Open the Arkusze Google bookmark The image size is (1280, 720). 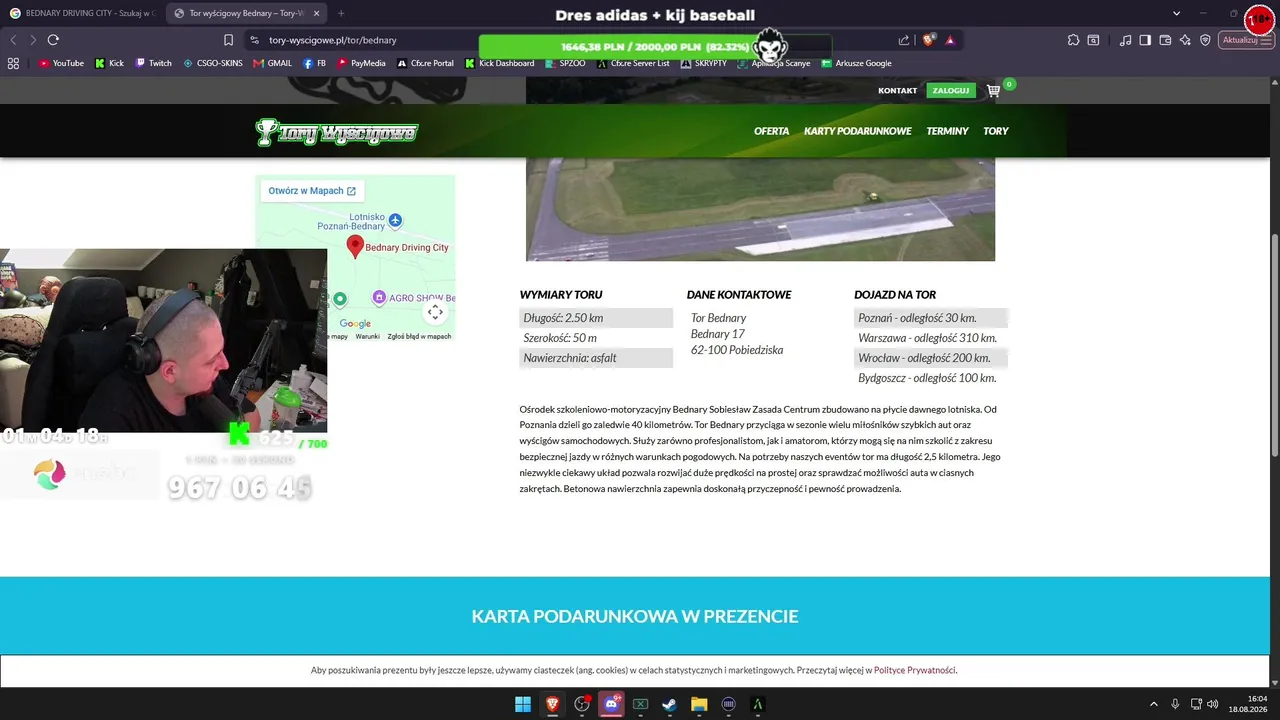tap(857, 63)
